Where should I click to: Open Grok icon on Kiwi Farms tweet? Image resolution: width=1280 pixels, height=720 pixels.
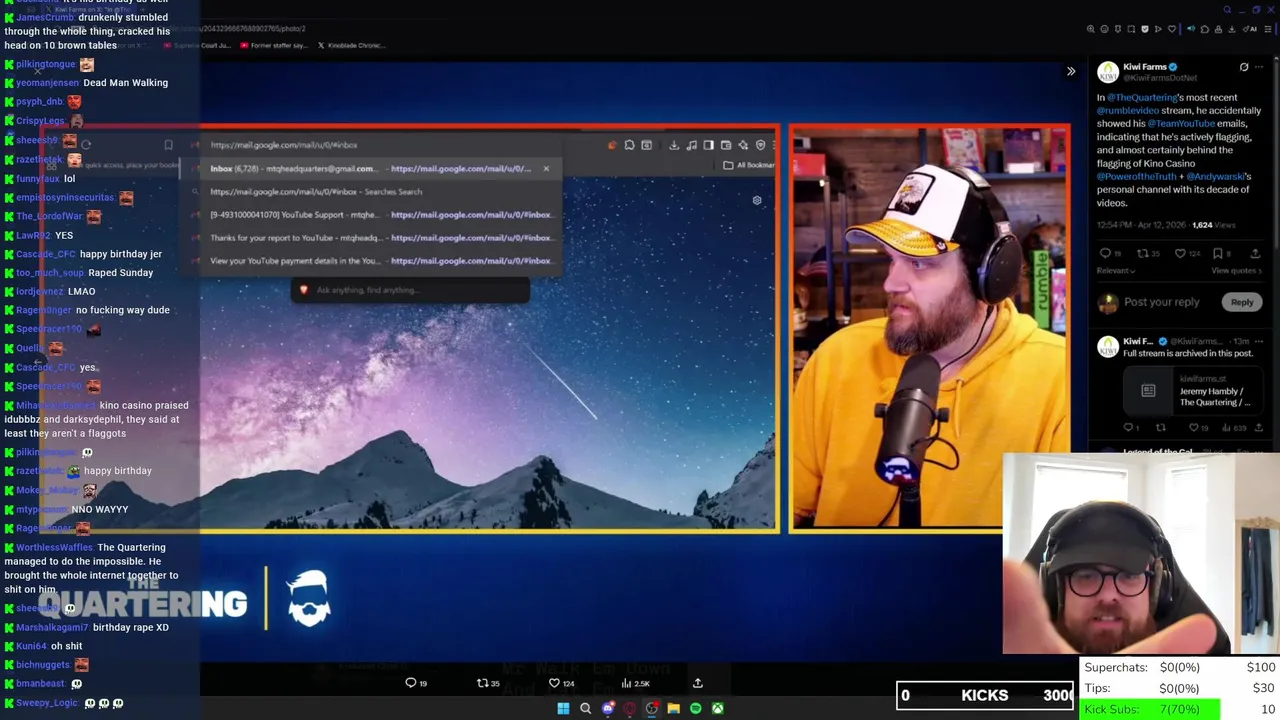click(x=1244, y=67)
